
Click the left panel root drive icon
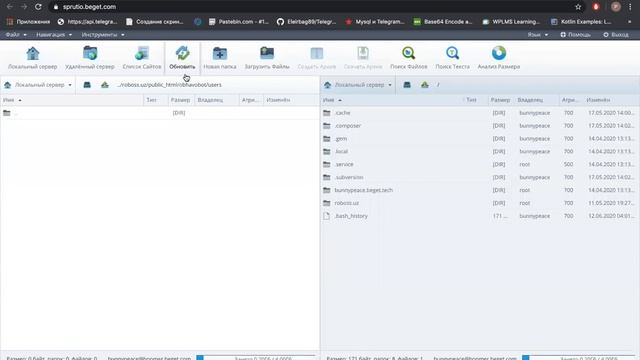coord(87,85)
